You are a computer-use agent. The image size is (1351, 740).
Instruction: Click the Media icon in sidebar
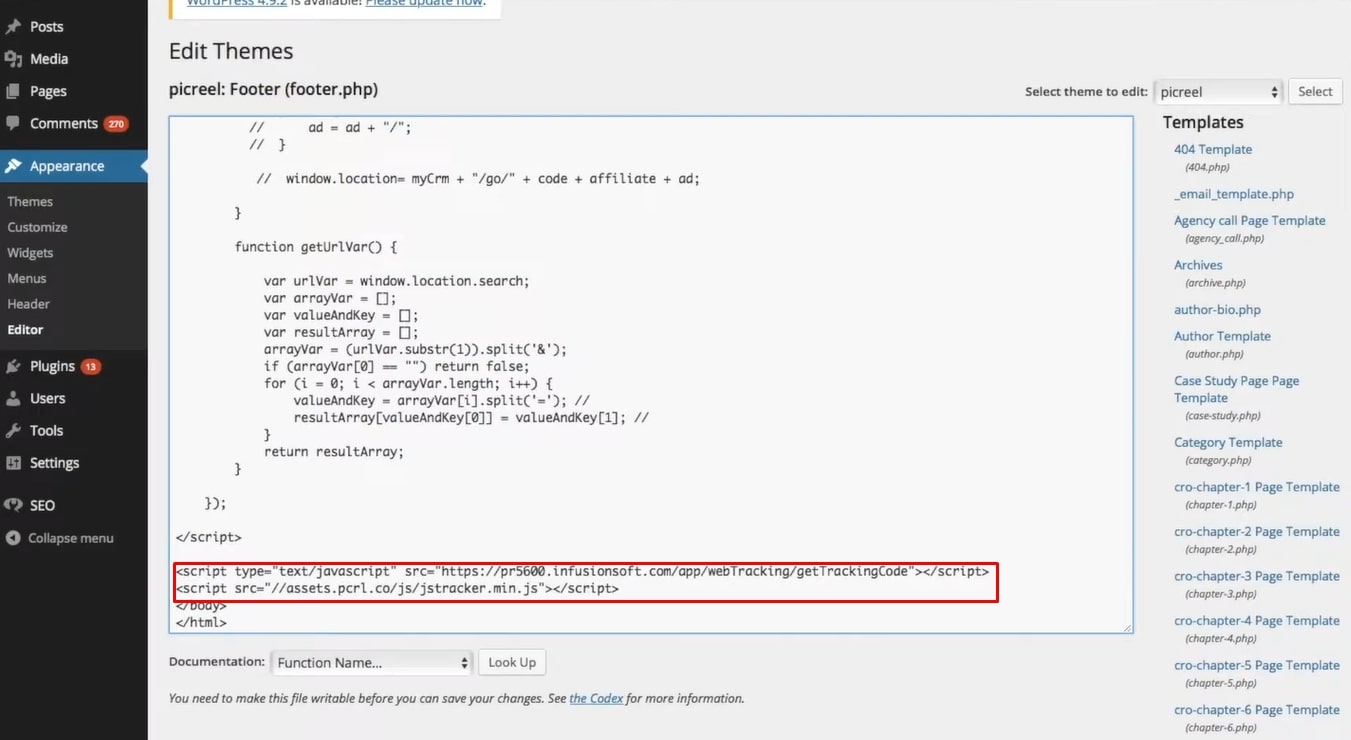coord(13,59)
